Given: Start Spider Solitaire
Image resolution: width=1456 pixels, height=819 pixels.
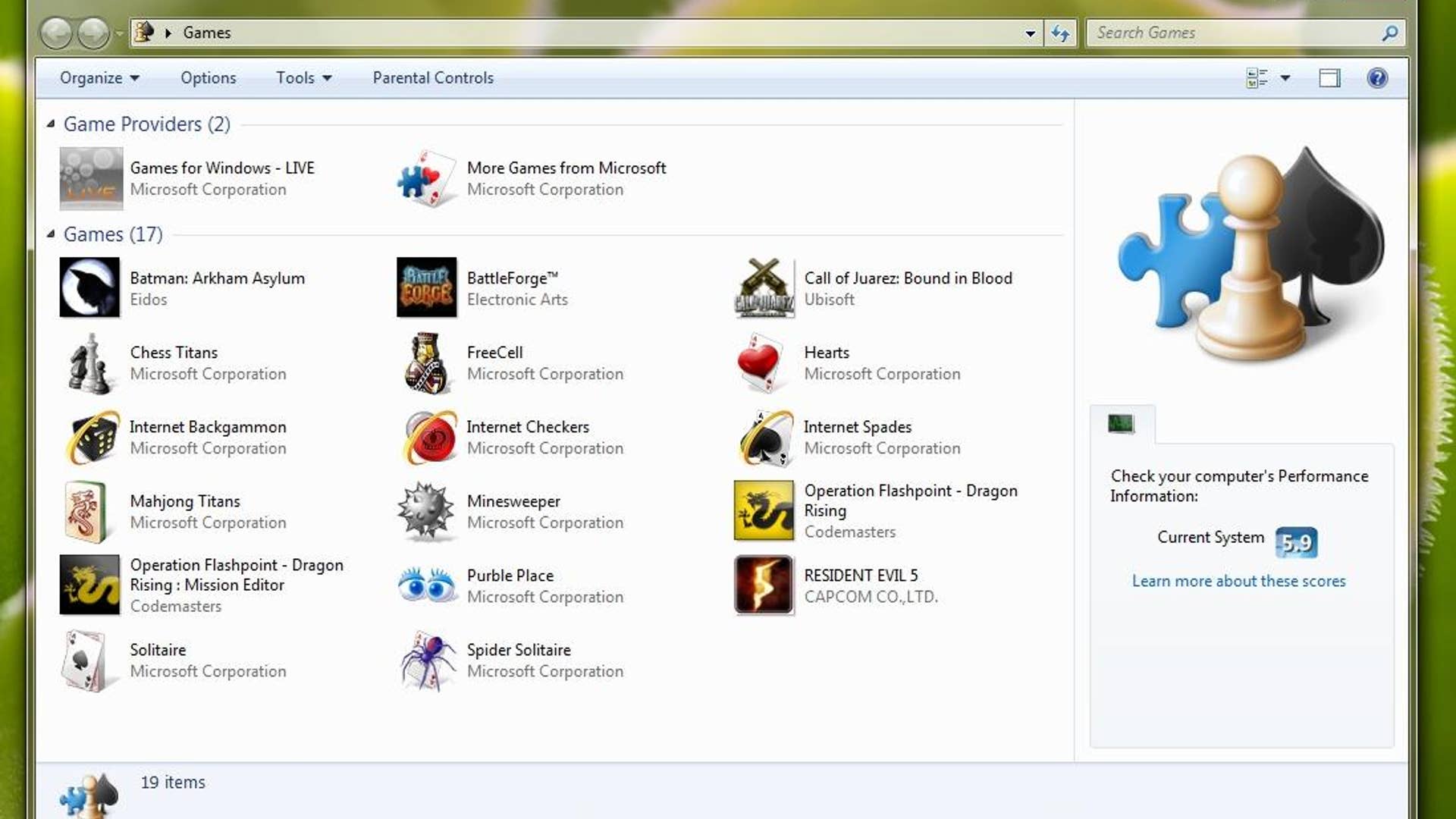Looking at the screenshot, I should coord(519,650).
